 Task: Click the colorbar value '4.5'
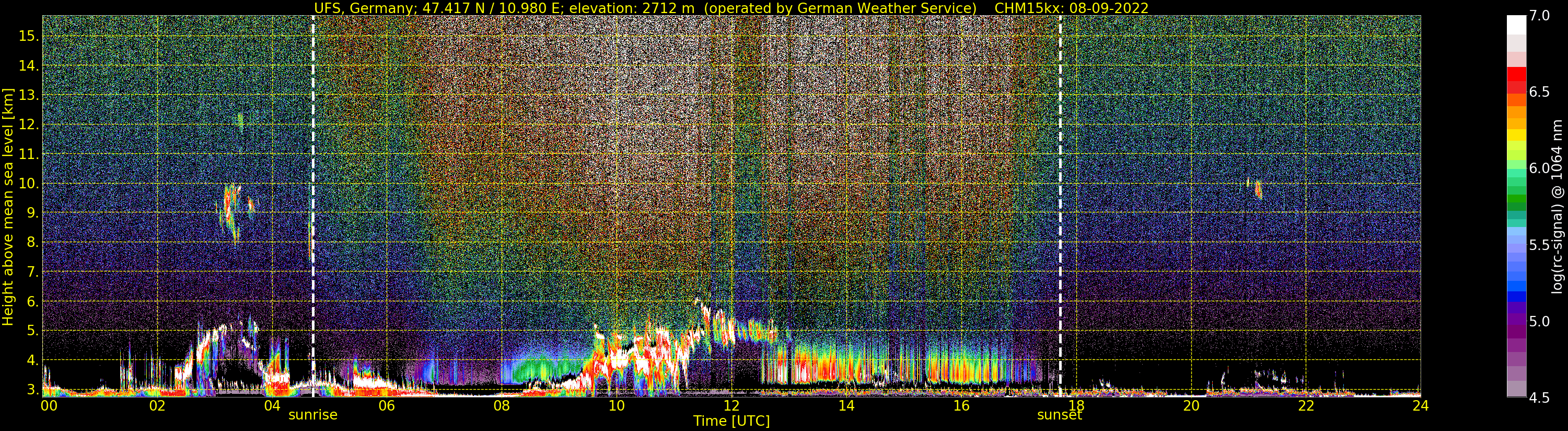point(1539,398)
